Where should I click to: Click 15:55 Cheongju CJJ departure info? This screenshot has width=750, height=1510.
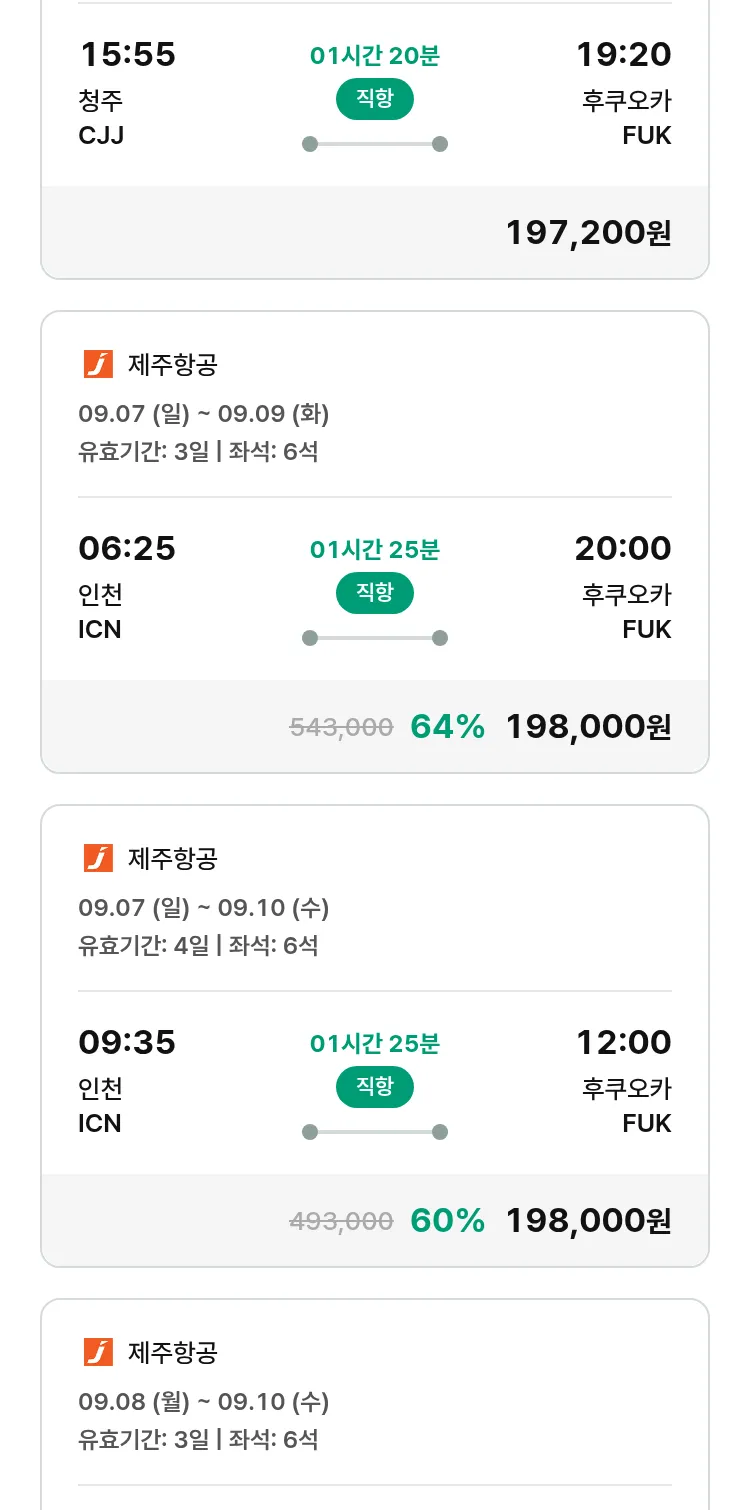[x=127, y=55]
